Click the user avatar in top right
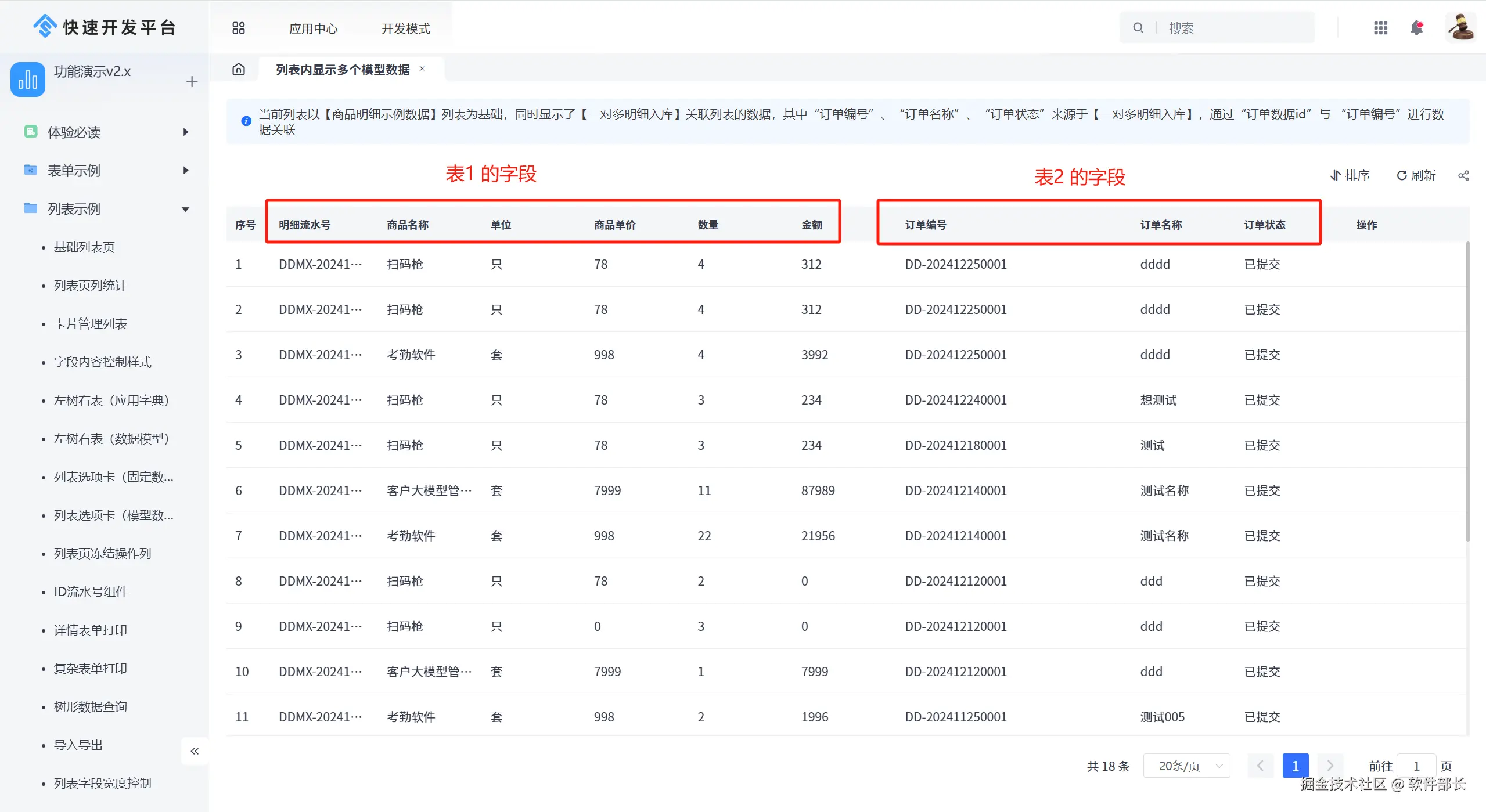This screenshot has width=1486, height=812. 1460,27
